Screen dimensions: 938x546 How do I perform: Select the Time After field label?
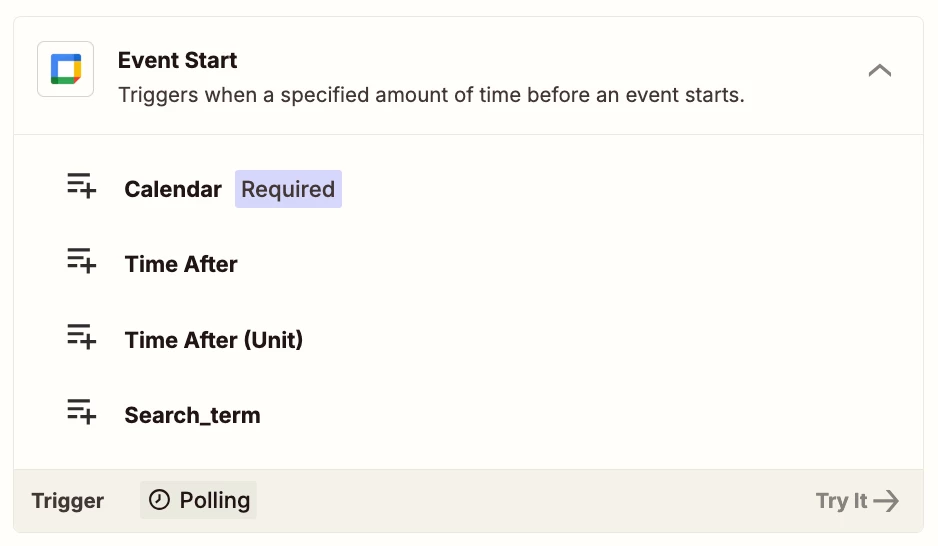pos(181,264)
